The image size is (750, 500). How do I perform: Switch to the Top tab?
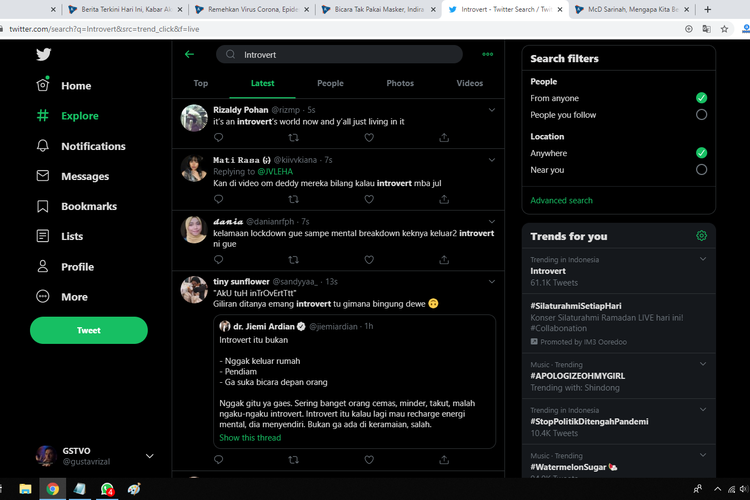[x=201, y=83]
